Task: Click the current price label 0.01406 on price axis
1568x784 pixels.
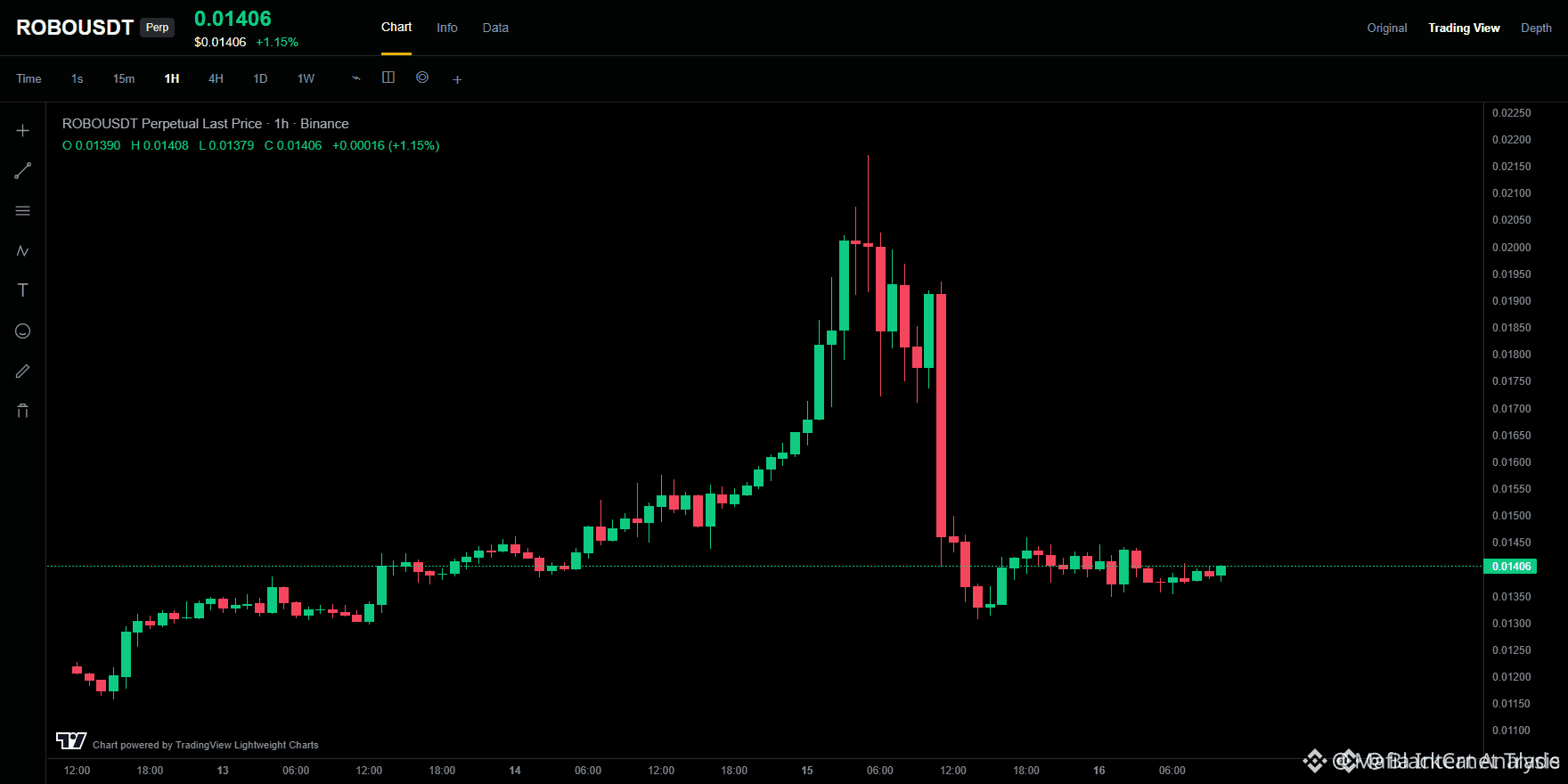Action: 1511,567
